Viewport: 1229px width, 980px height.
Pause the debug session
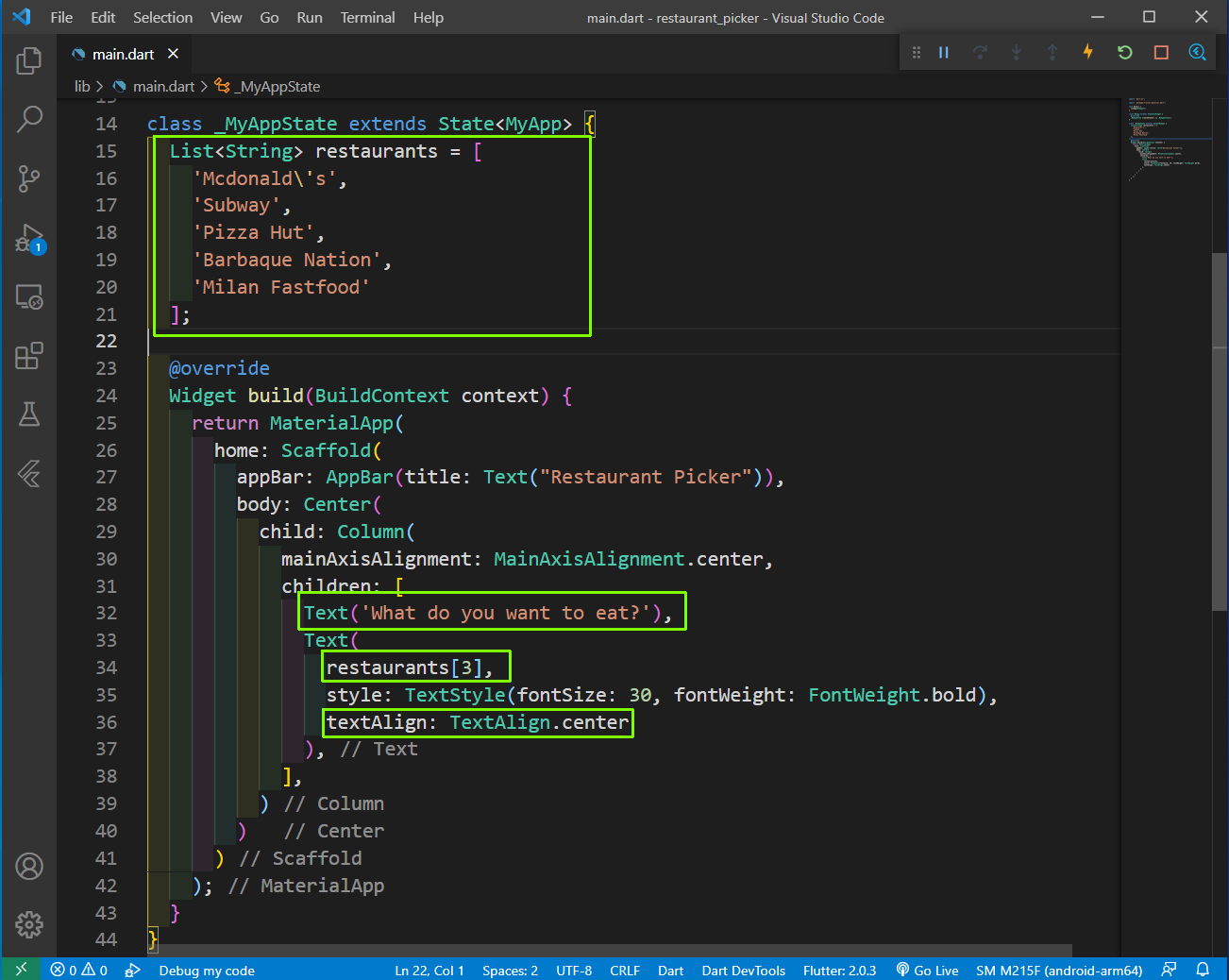tap(944, 52)
